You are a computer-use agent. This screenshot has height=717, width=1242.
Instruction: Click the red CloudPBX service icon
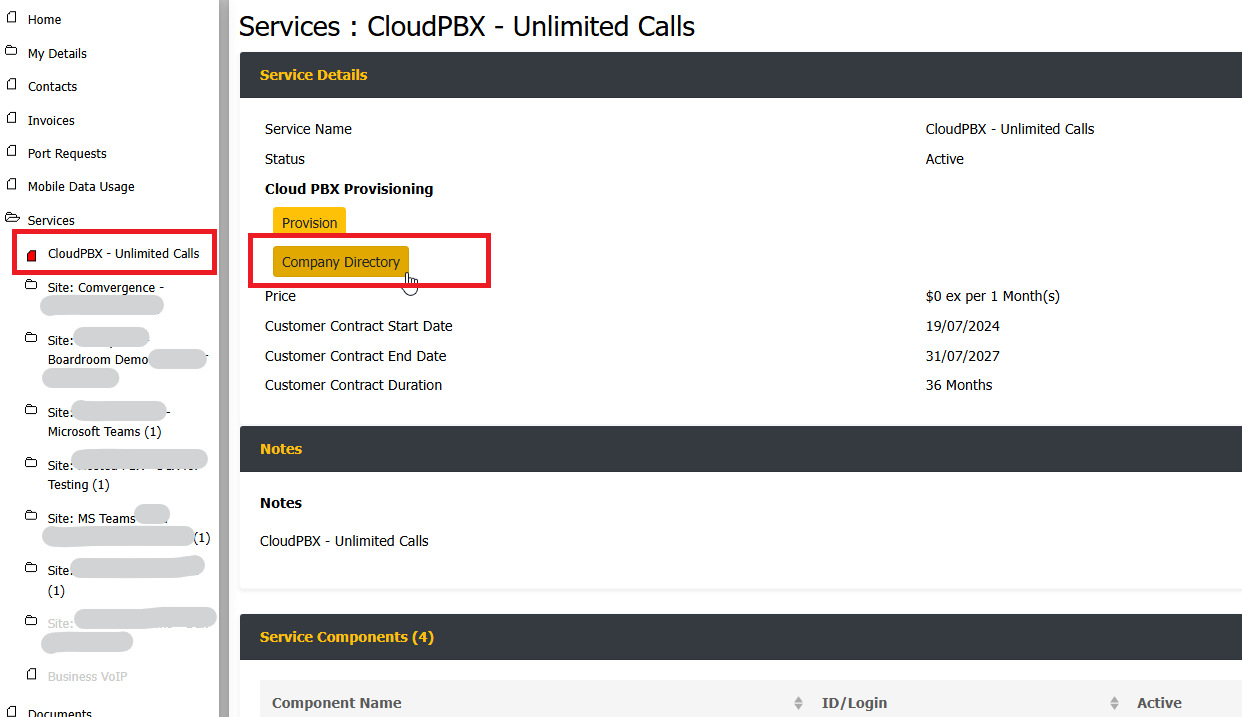pyautogui.click(x=31, y=254)
